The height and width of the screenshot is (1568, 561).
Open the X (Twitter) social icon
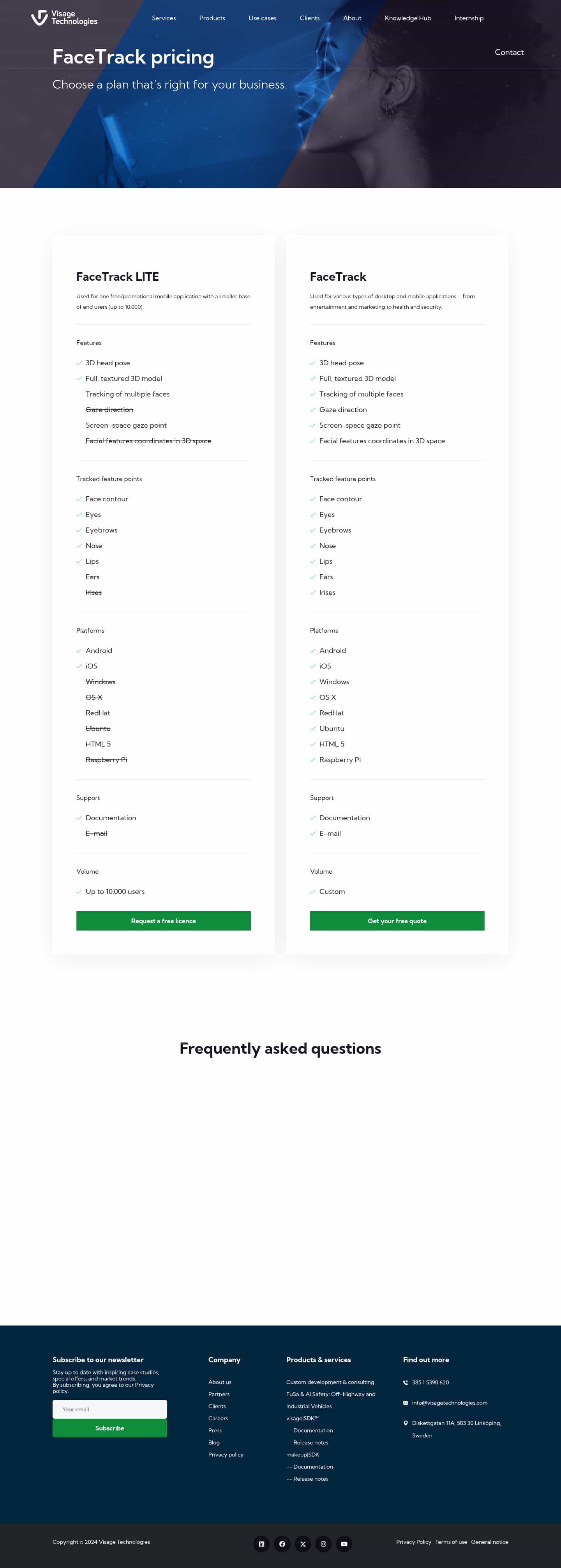click(x=303, y=1544)
